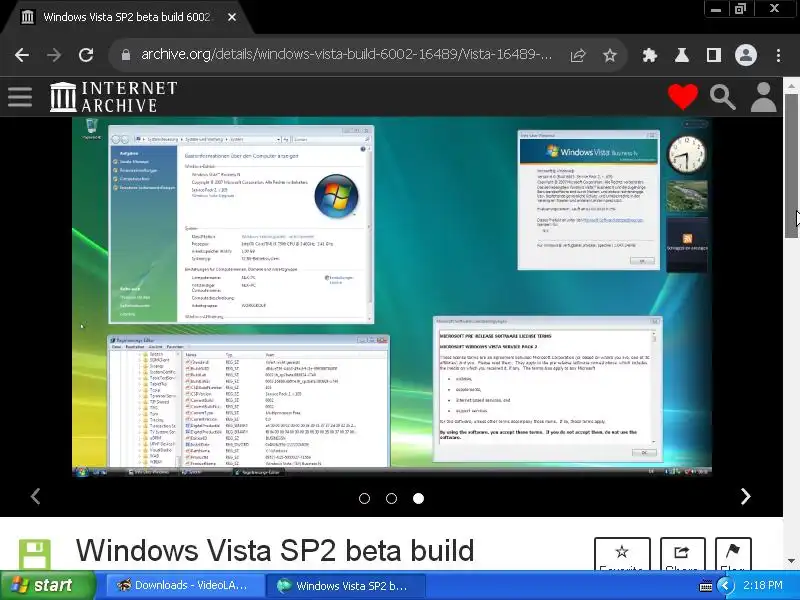The width and height of the screenshot is (800, 600).
Task: Share this page via toolbar icon
Action: [578, 55]
